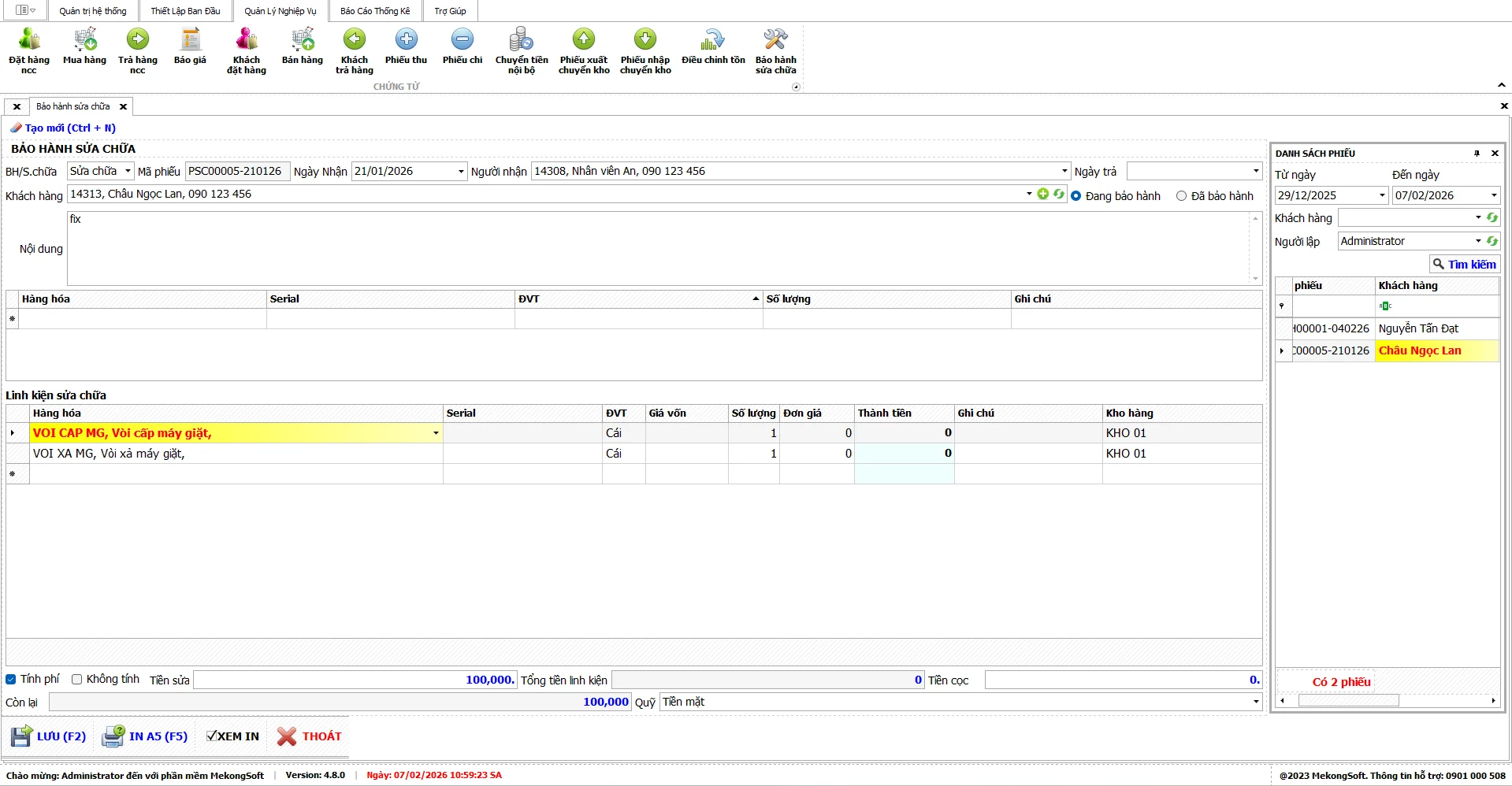The height and width of the screenshot is (786, 1512).
Task: Open the Báo Cáo Thống Kê tab
Action: (x=375, y=11)
